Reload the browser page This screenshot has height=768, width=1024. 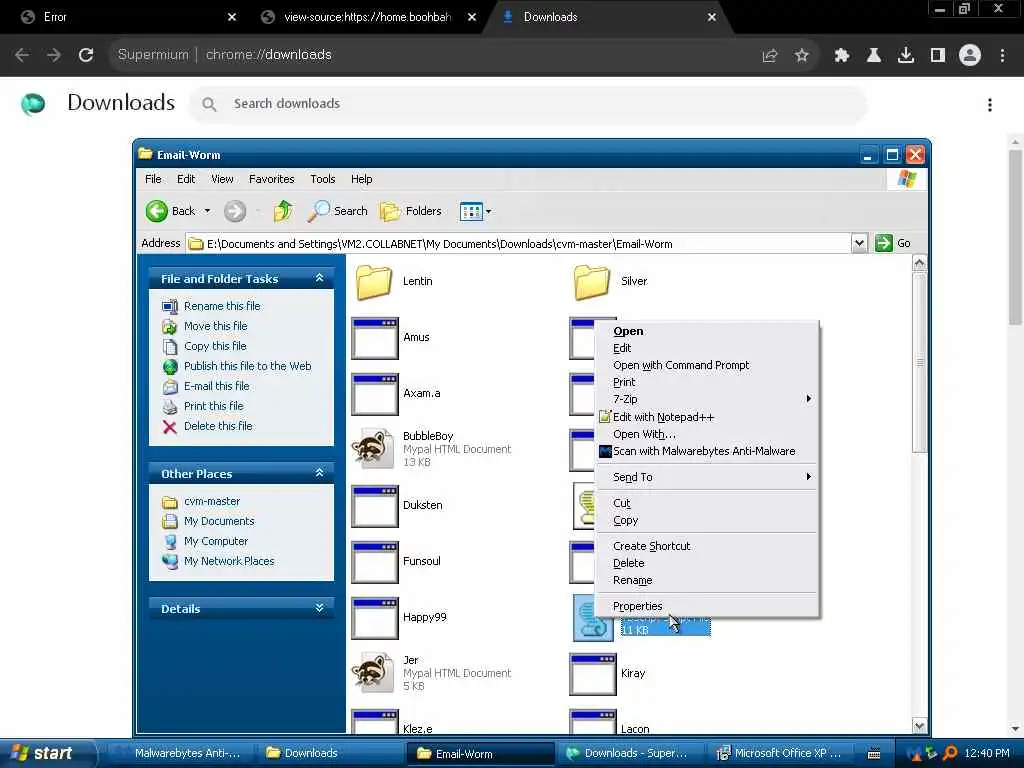pyautogui.click(x=86, y=55)
